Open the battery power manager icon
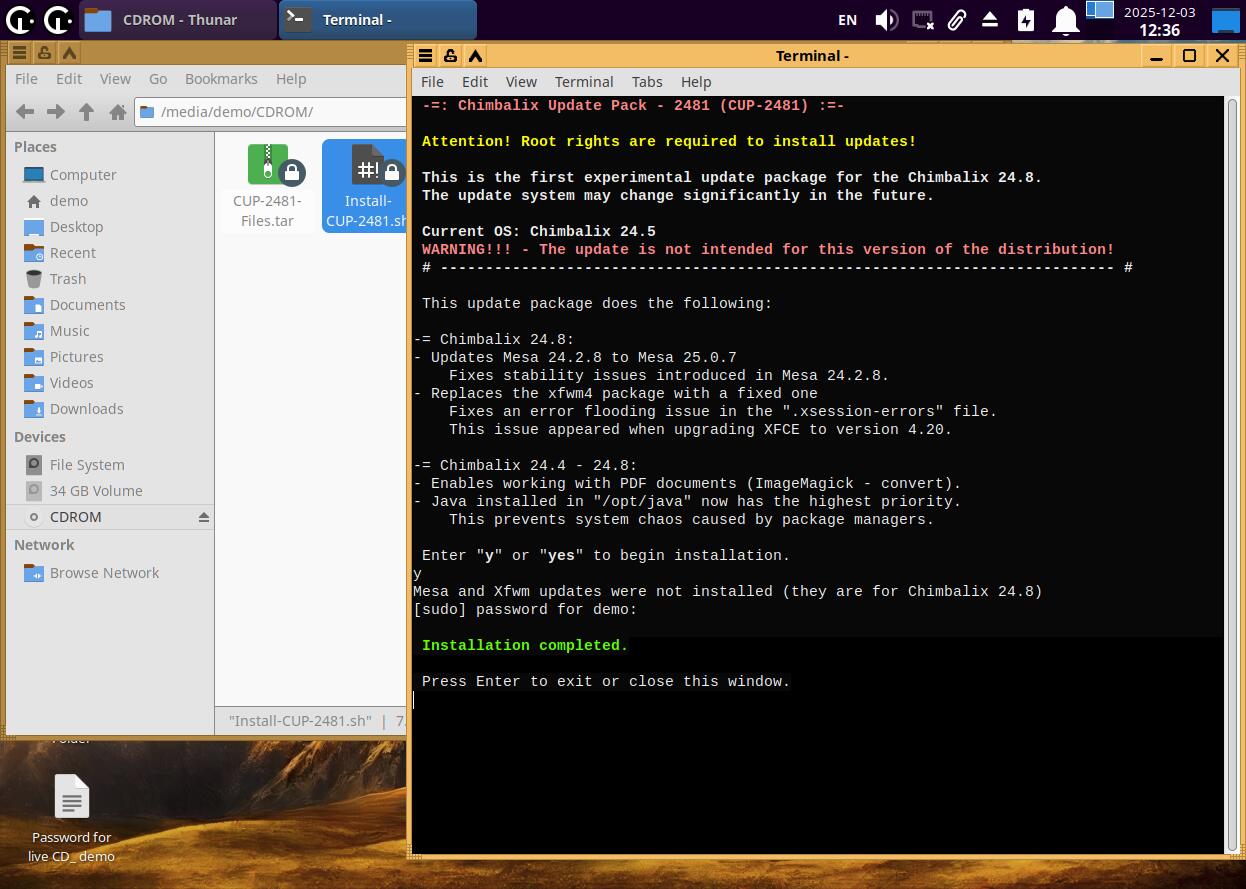The image size is (1246, 889). coord(1026,19)
